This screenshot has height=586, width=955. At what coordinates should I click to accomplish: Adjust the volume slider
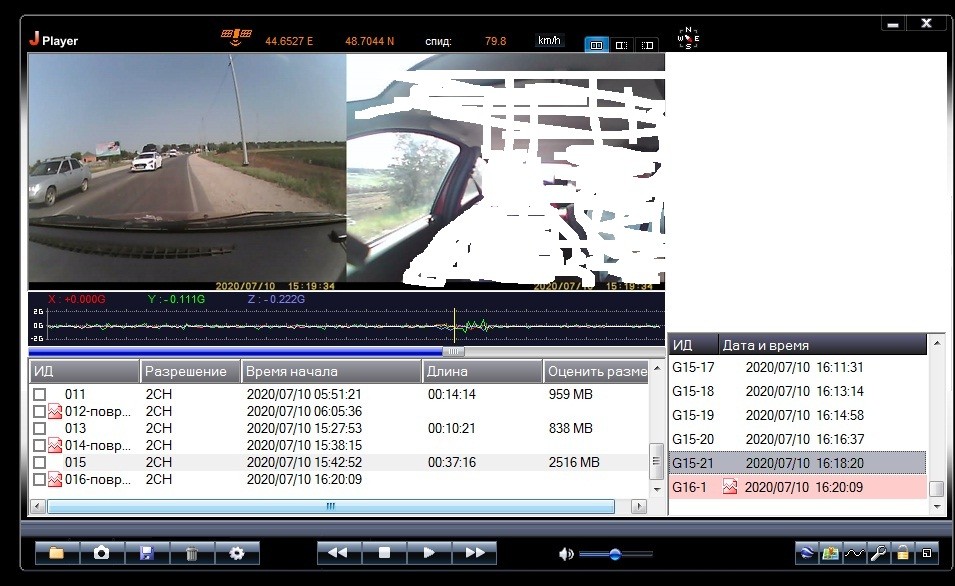[615, 554]
